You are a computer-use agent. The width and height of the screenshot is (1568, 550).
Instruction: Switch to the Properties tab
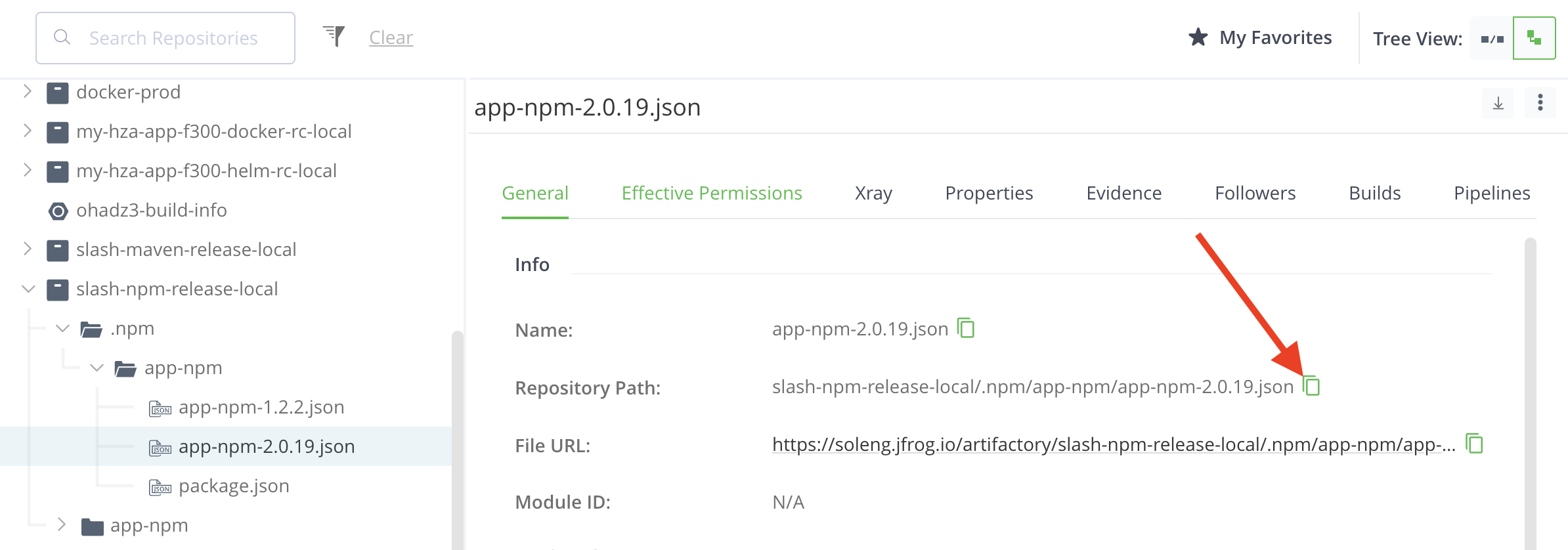pyautogui.click(x=989, y=193)
